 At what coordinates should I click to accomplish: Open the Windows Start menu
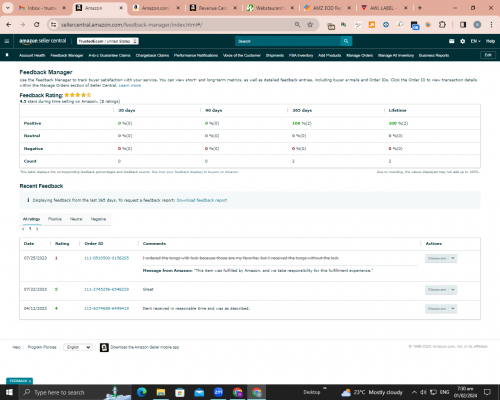pyautogui.click(x=9, y=392)
